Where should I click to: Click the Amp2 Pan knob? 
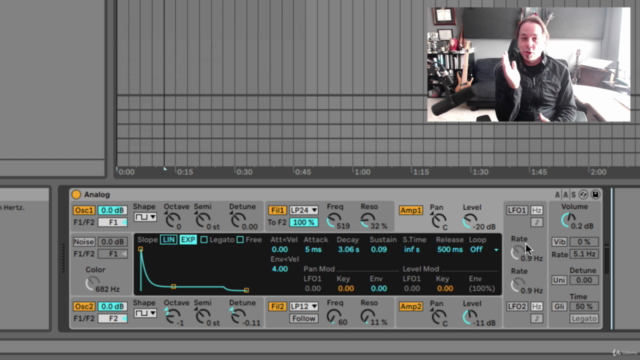coord(438,317)
